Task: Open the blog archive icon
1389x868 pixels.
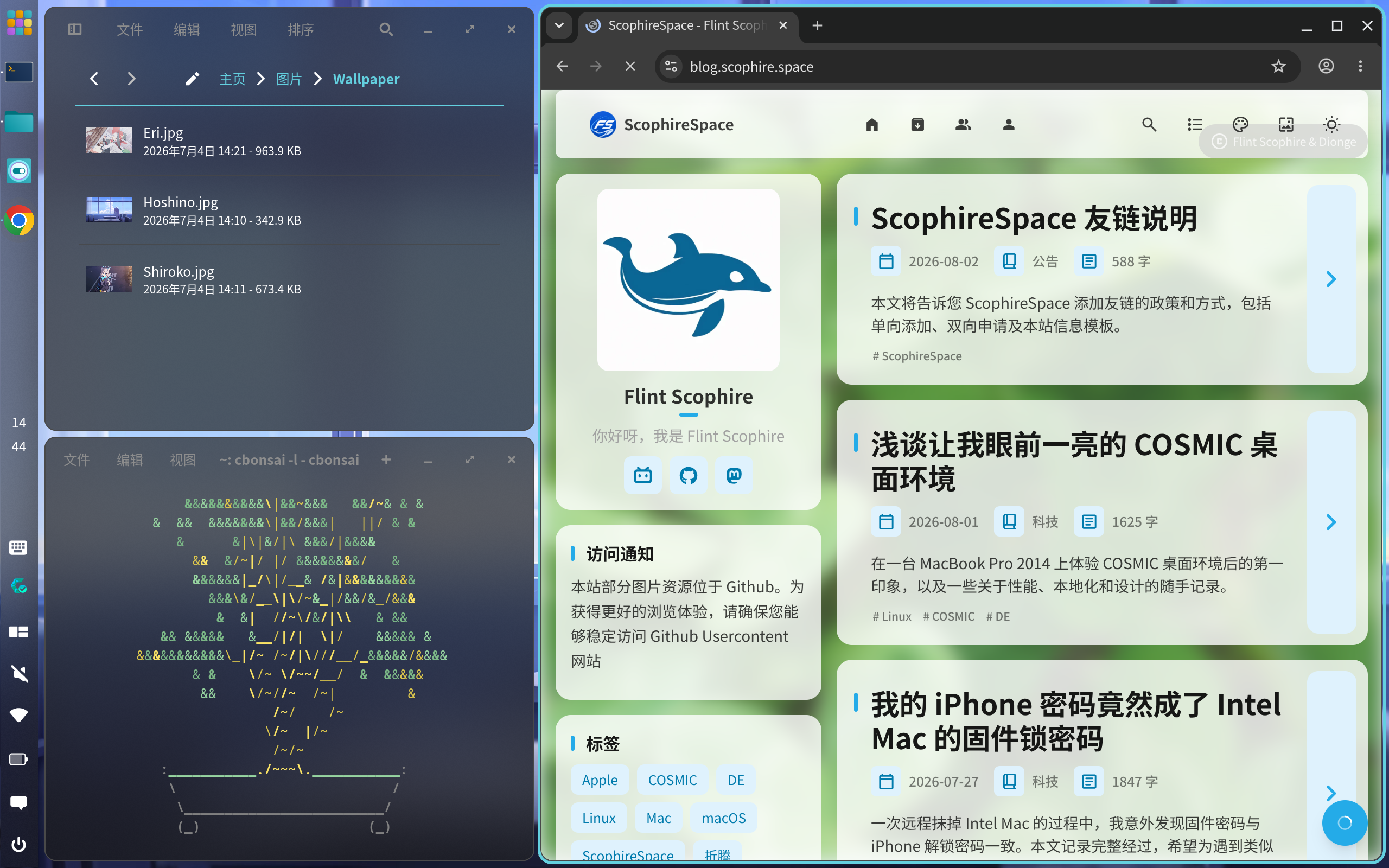Action: [918, 125]
